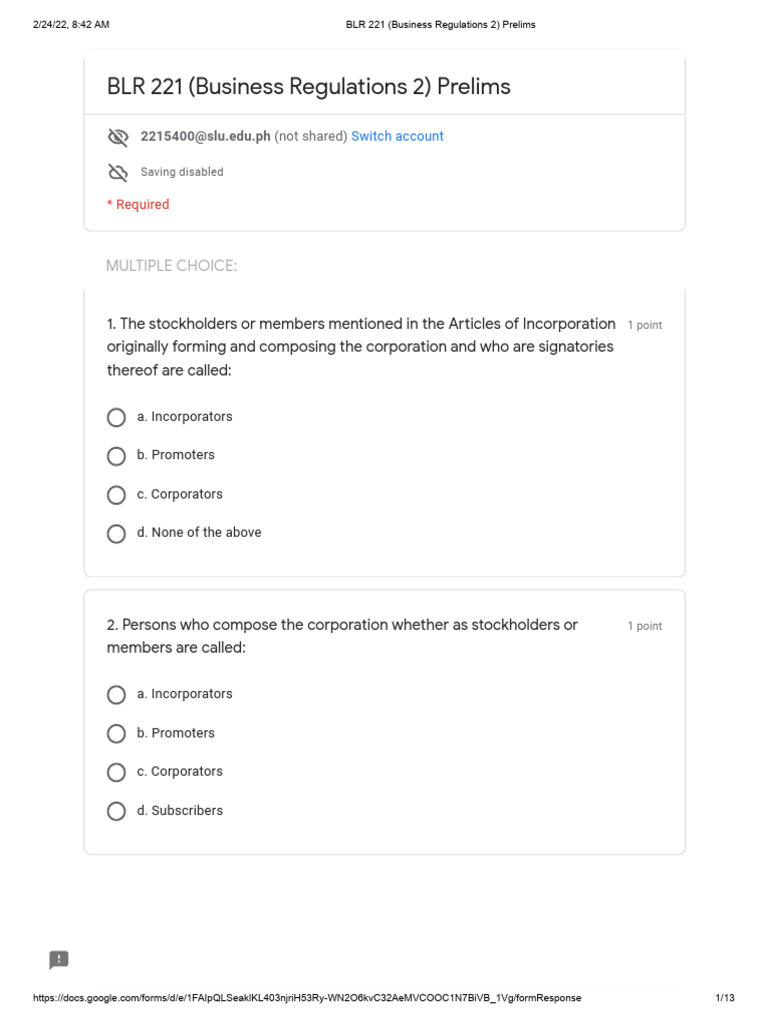Screen dimensions: 768x1024
Task: Click the '1 point' label for question 1
Action: (644, 325)
